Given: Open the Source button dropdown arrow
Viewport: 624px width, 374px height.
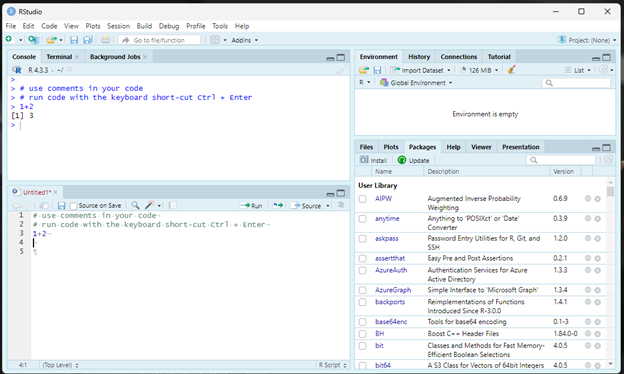Looking at the screenshot, I should point(328,206).
